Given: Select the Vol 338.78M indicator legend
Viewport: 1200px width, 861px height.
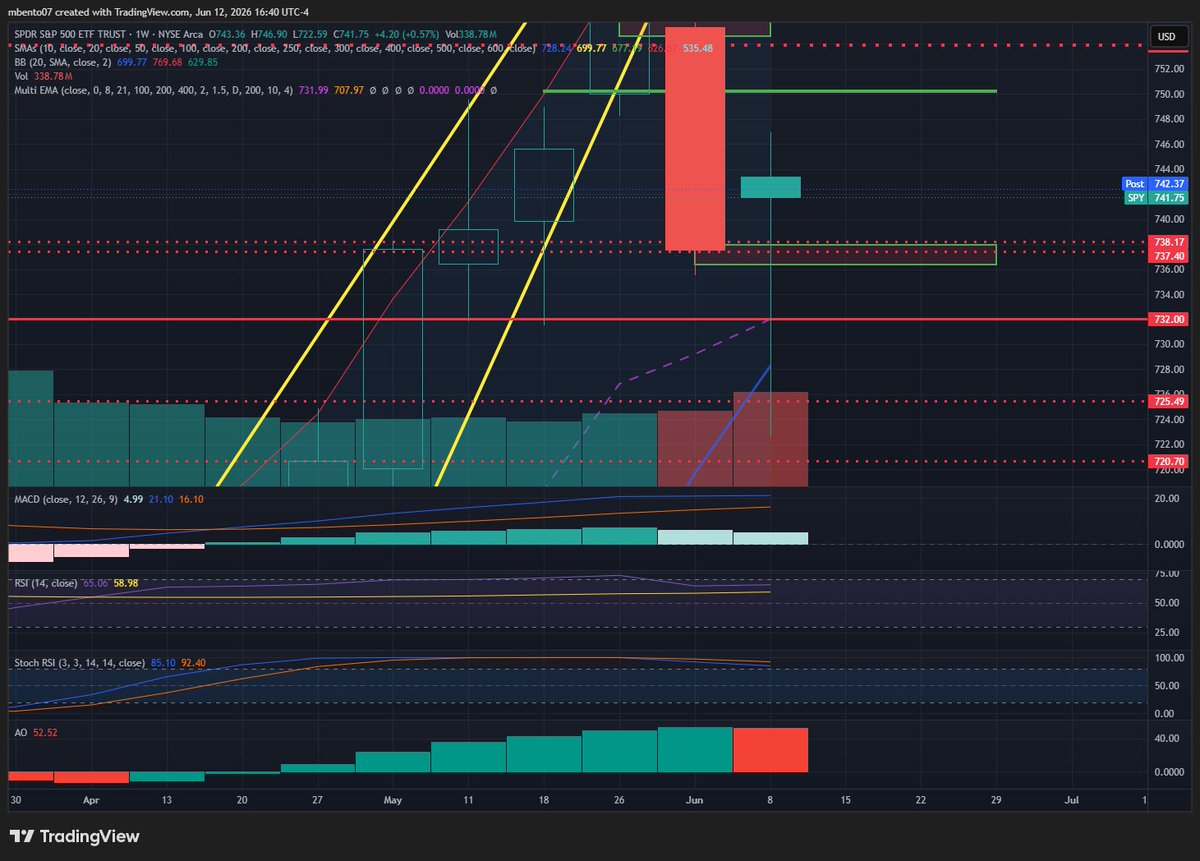Looking at the screenshot, I should coord(41,75).
